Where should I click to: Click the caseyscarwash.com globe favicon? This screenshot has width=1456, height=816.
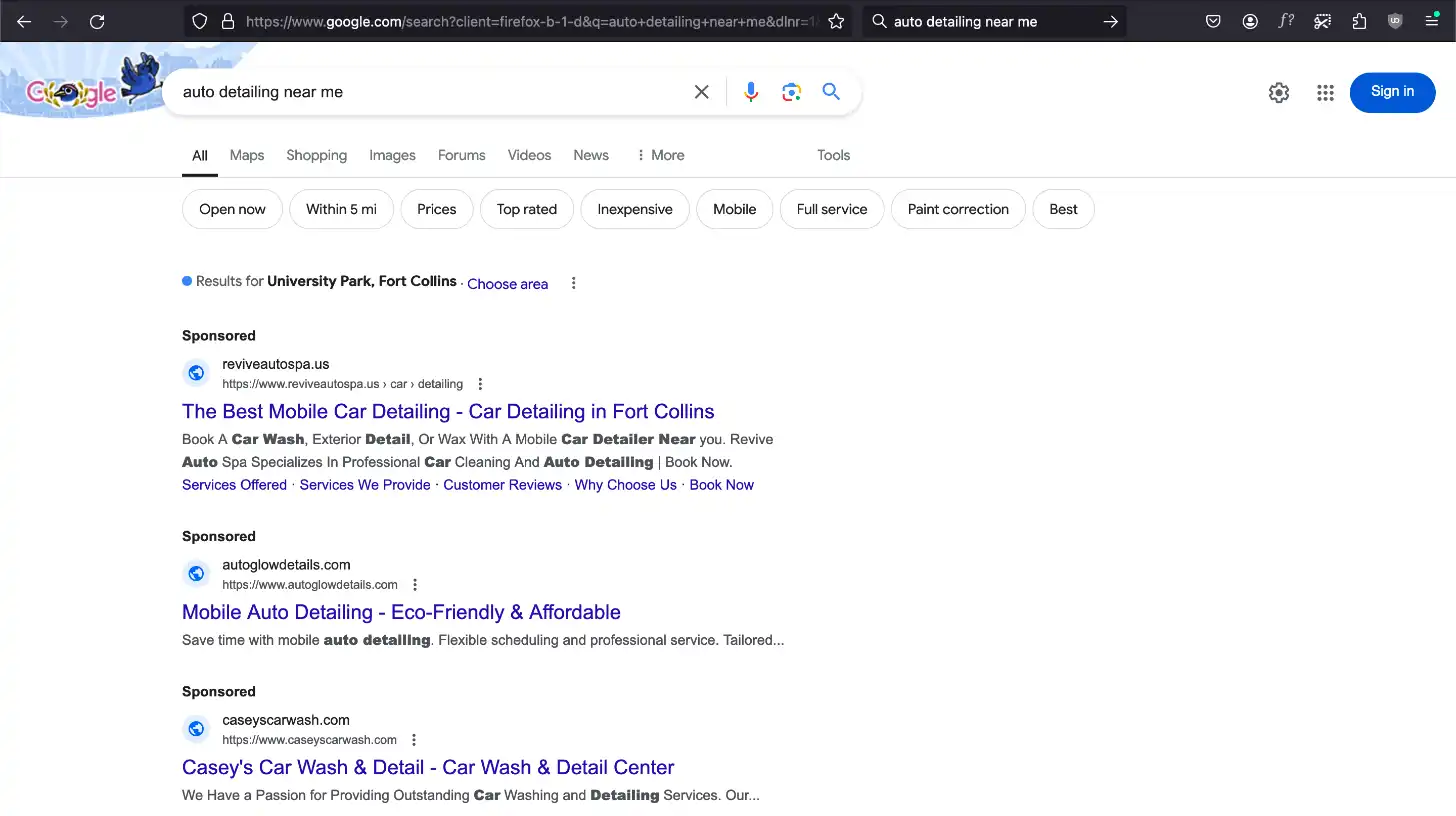pyautogui.click(x=196, y=729)
